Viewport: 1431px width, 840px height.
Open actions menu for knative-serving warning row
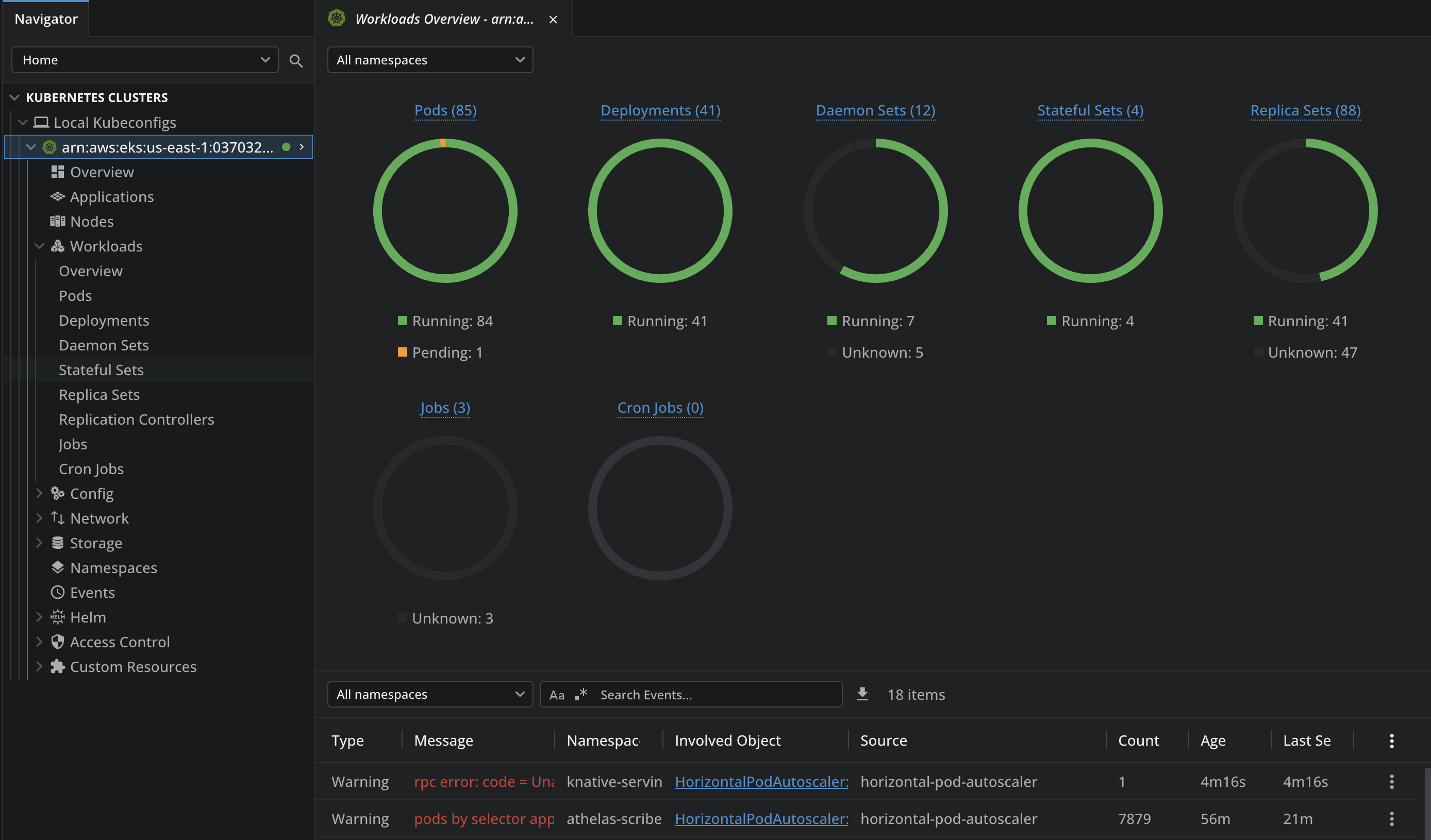tap(1391, 782)
